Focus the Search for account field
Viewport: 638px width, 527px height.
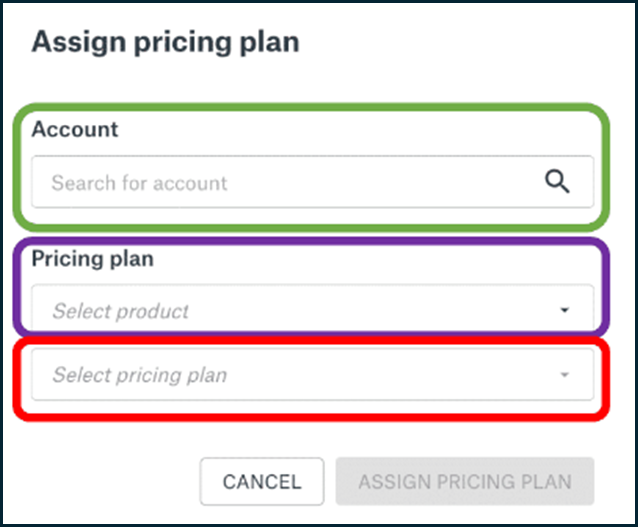(312, 182)
